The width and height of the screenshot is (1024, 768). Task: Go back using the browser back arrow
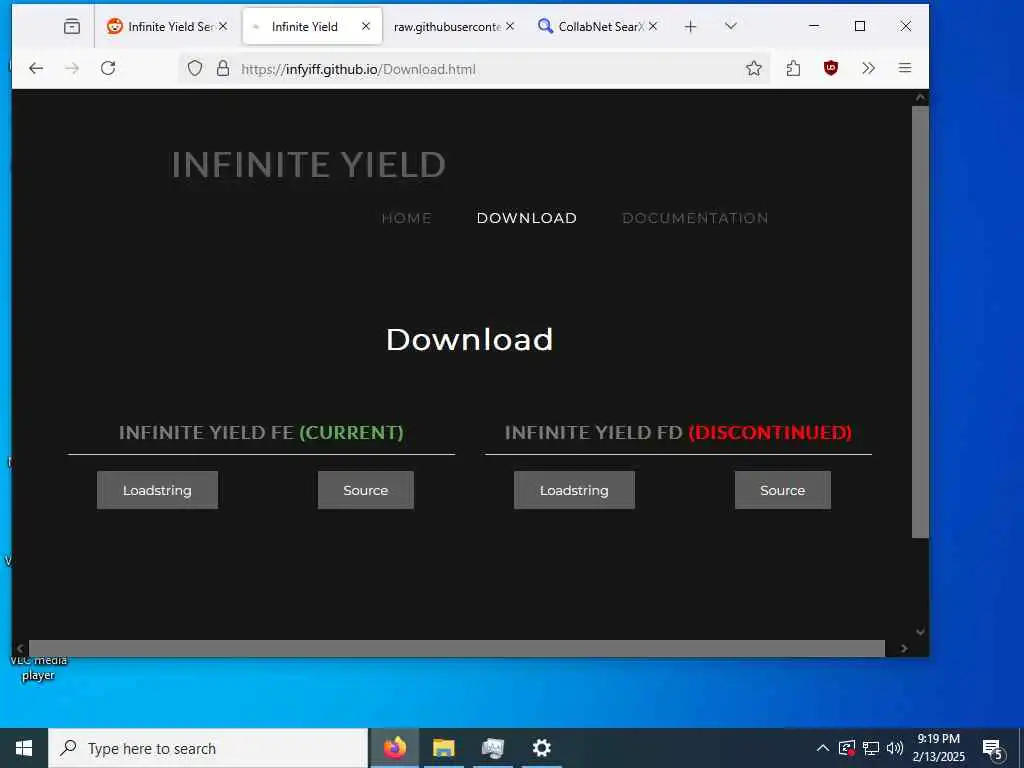36,68
